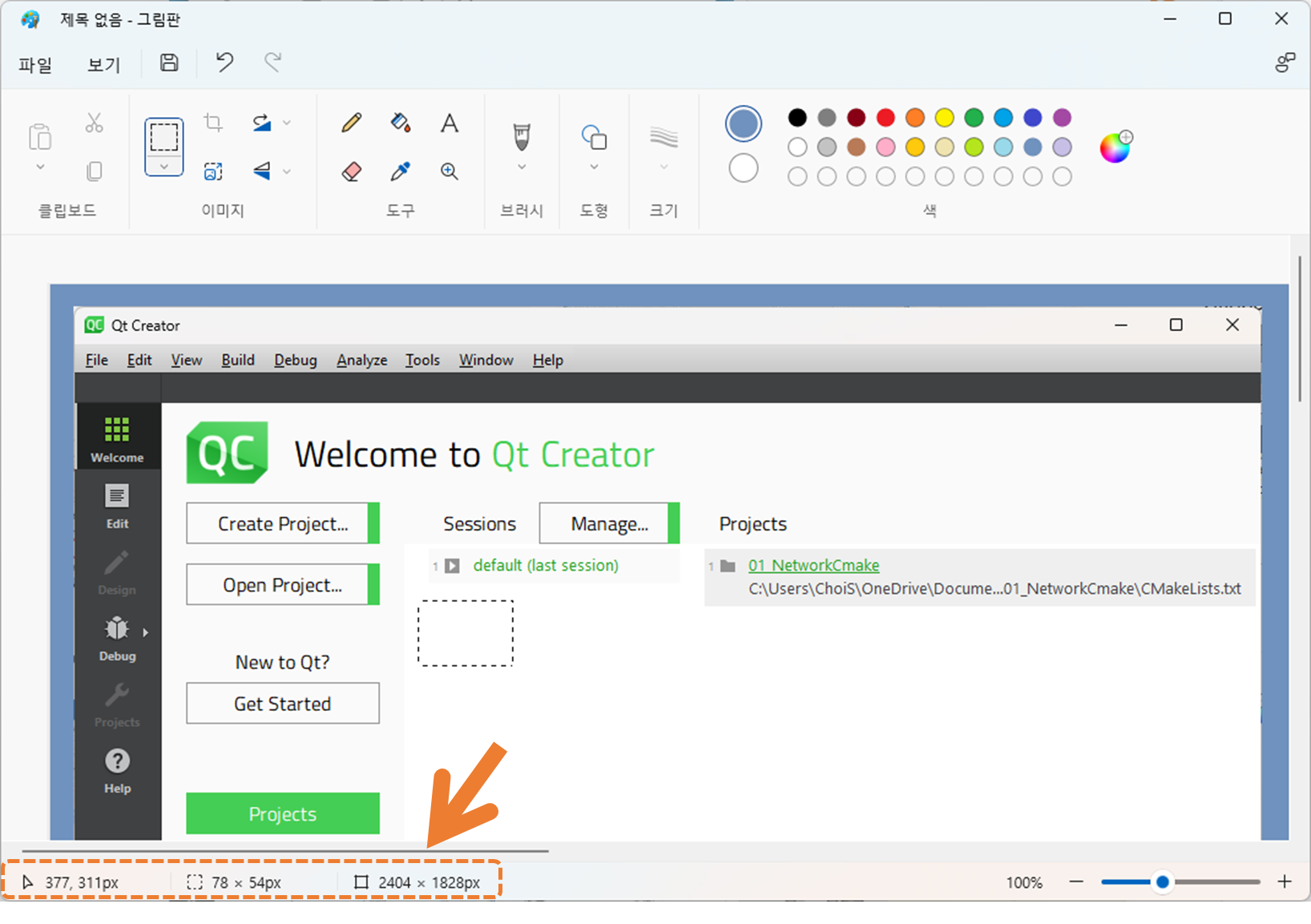Image resolution: width=1311 pixels, height=924 pixels.
Task: Open the 보기 menu
Action: (104, 65)
